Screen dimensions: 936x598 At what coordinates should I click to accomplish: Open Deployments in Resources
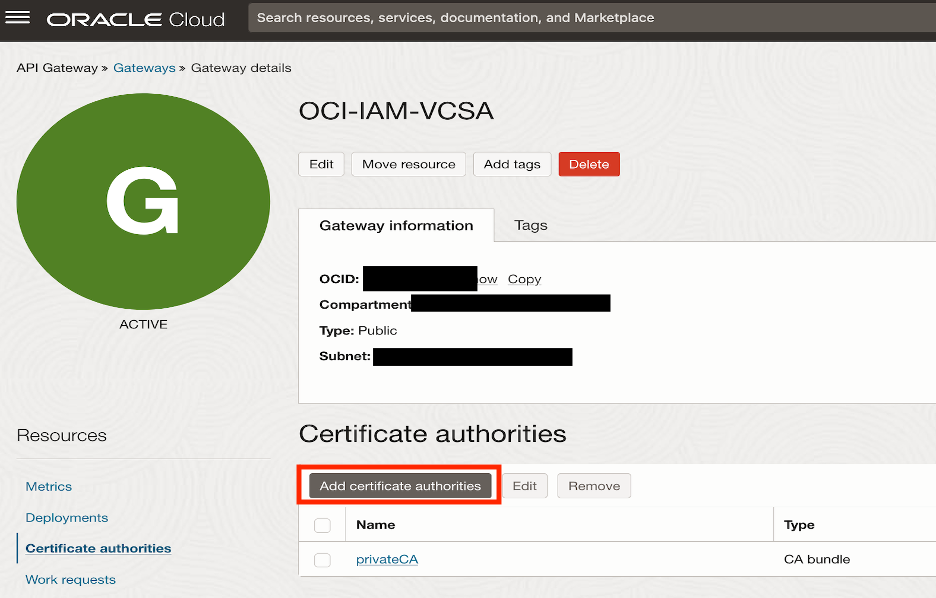(x=67, y=517)
